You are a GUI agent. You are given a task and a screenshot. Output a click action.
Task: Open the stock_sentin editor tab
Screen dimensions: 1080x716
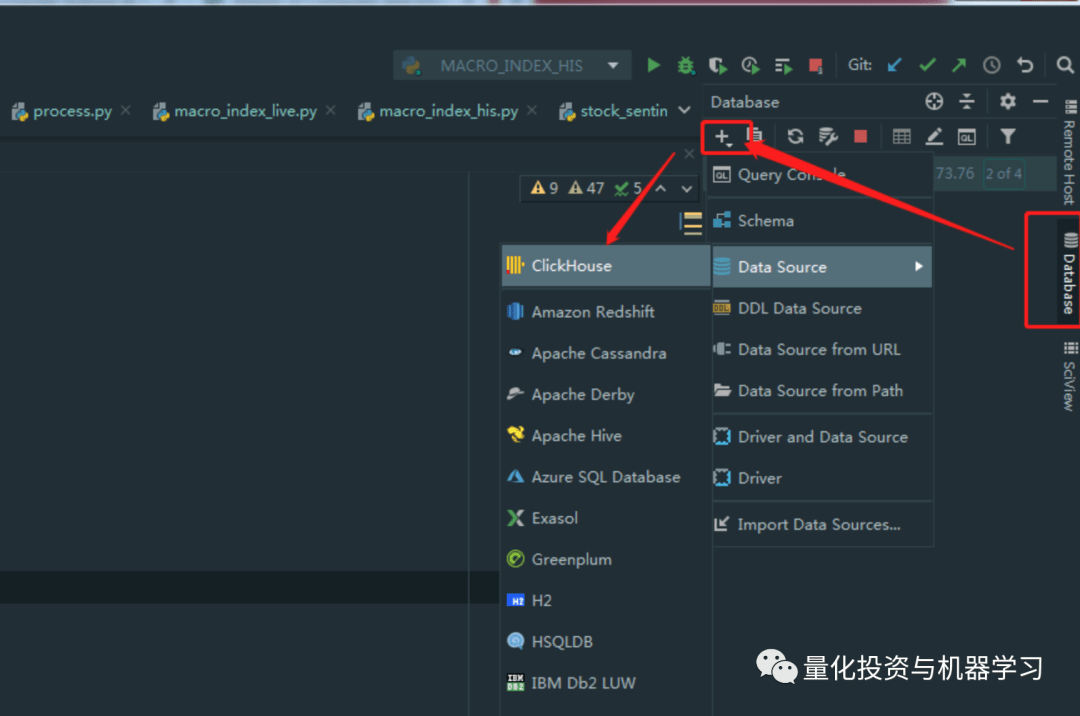(615, 111)
